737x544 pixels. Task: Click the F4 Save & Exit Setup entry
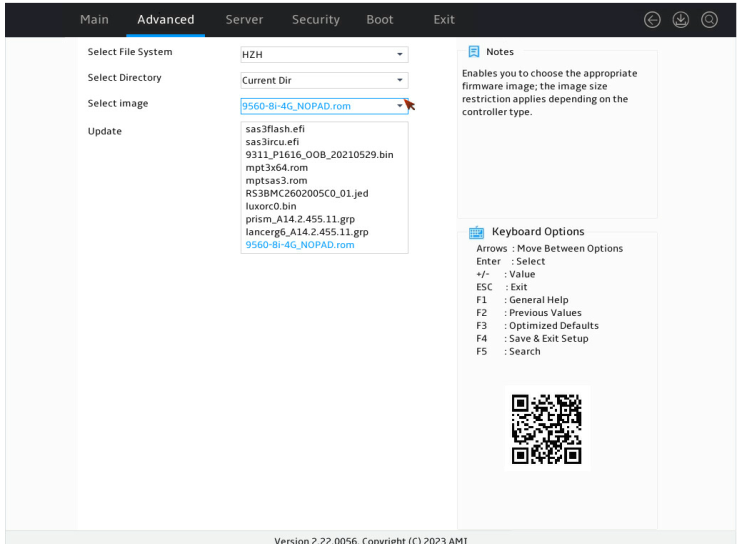click(532, 339)
